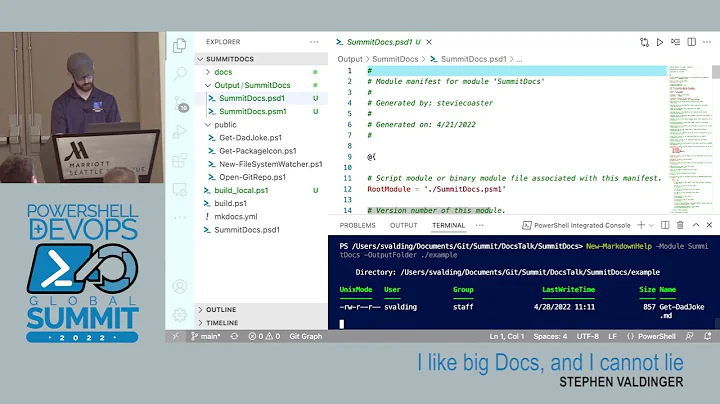Switch to the OUTPUT tab

click(404, 225)
